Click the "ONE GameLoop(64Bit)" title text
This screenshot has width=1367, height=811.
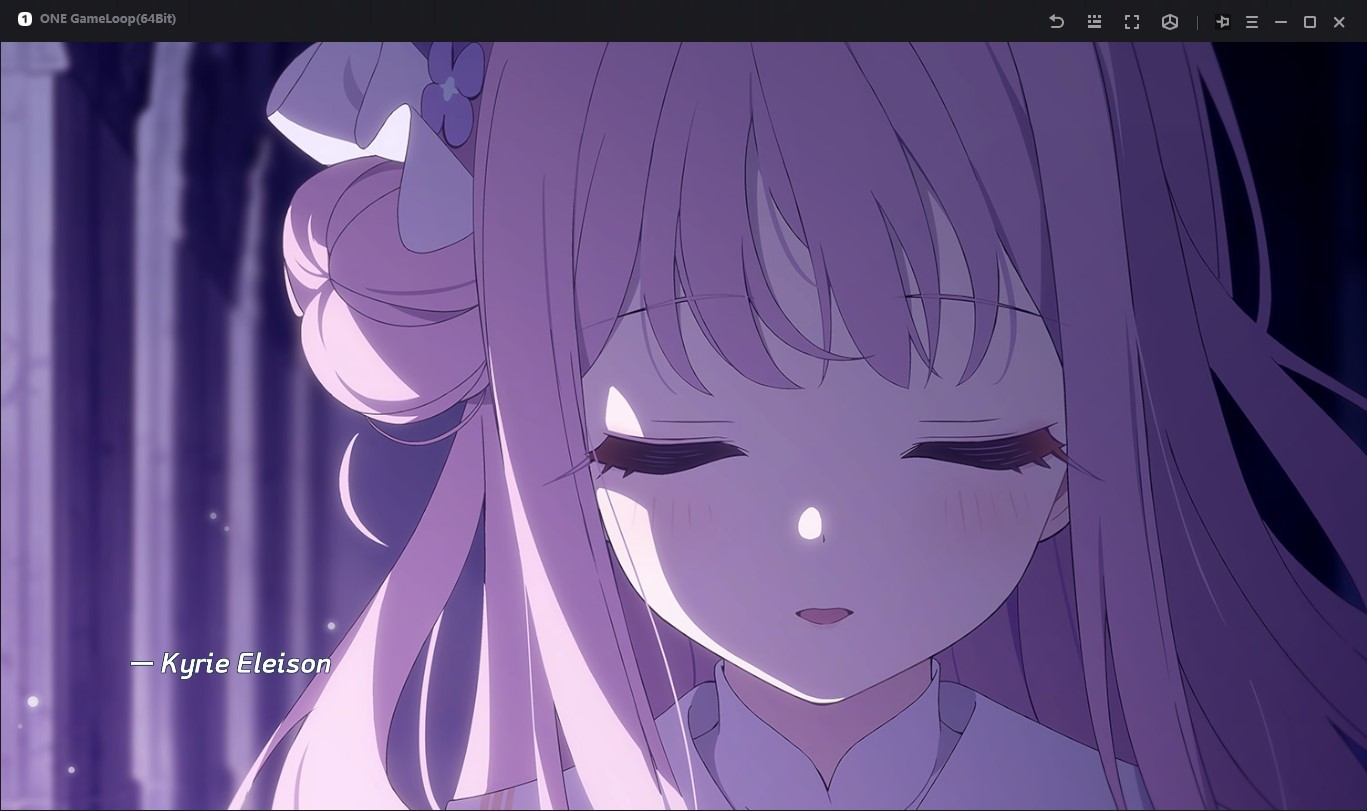pos(108,19)
